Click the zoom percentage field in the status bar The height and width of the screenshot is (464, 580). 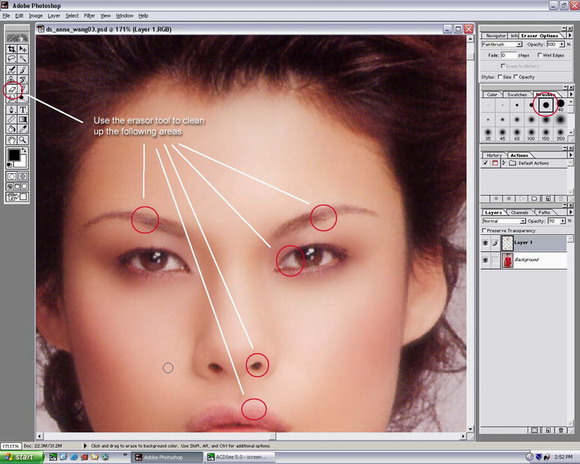pos(10,446)
